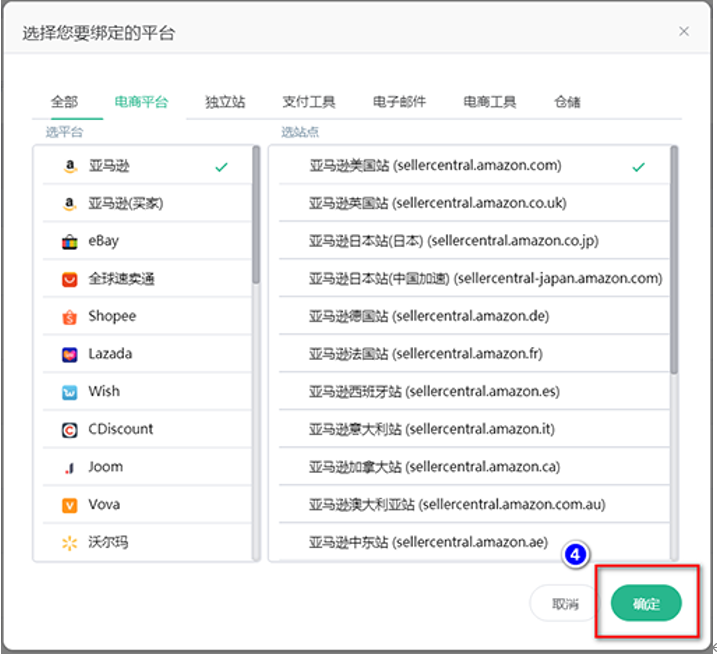Screen dimensions: 717x655
Task: Open the 支付工具 tab
Action: tap(309, 102)
